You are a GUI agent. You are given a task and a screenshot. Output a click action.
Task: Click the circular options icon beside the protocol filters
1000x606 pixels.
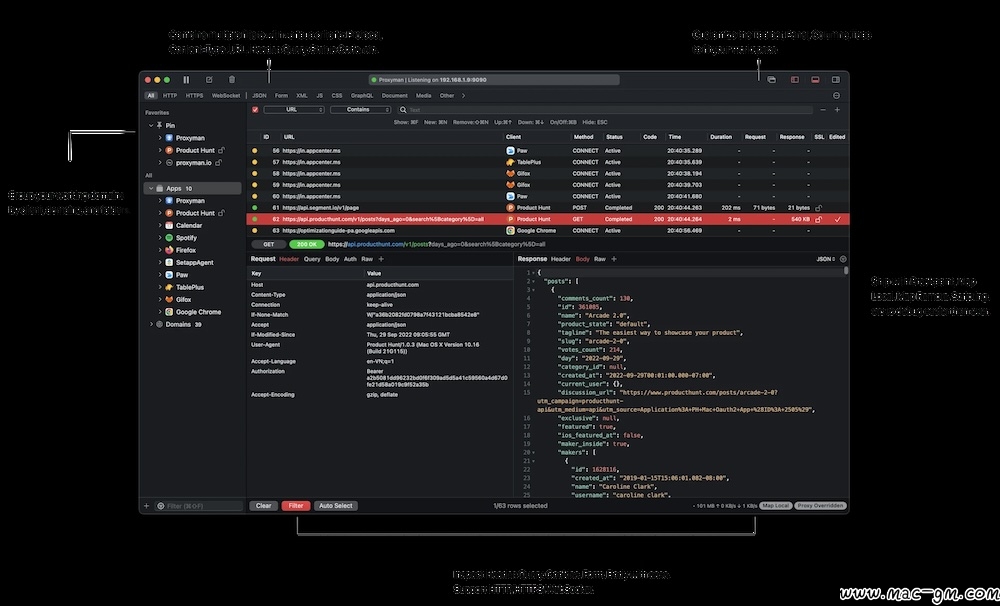pos(836,96)
